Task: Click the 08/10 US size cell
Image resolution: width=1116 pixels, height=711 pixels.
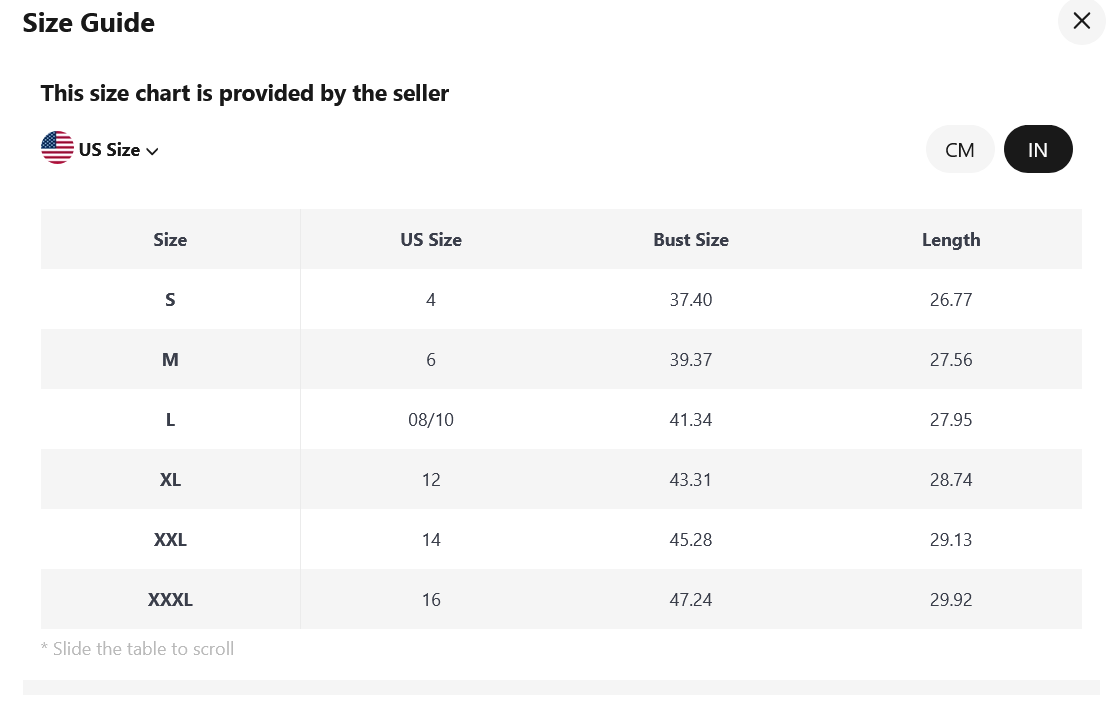Action: click(x=431, y=420)
